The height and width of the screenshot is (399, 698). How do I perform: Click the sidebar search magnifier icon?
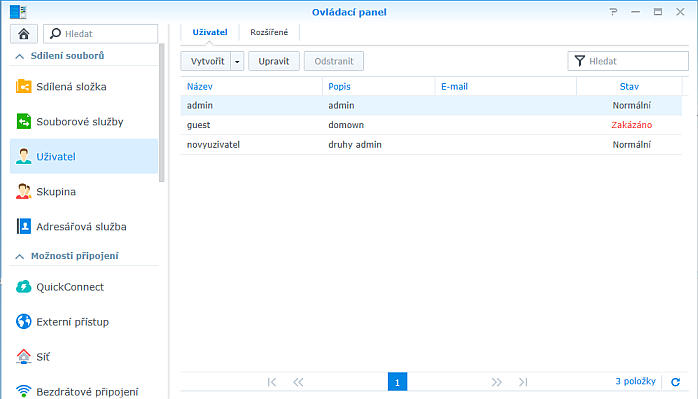[55, 33]
